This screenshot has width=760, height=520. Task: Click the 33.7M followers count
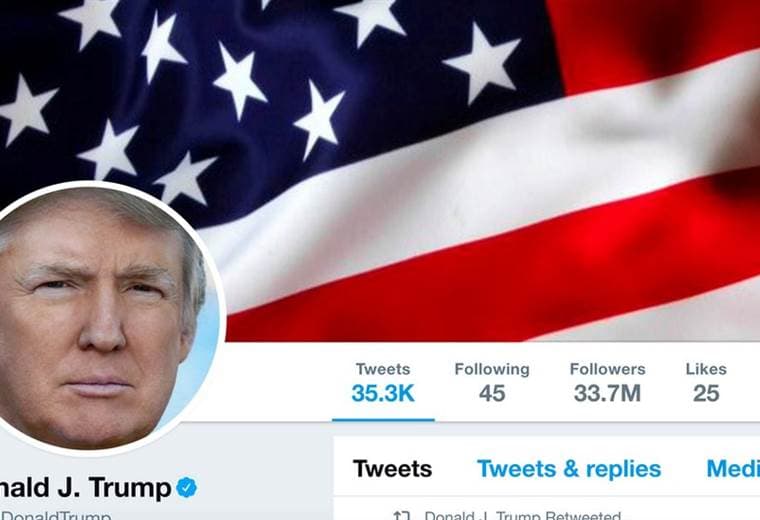[x=607, y=393]
